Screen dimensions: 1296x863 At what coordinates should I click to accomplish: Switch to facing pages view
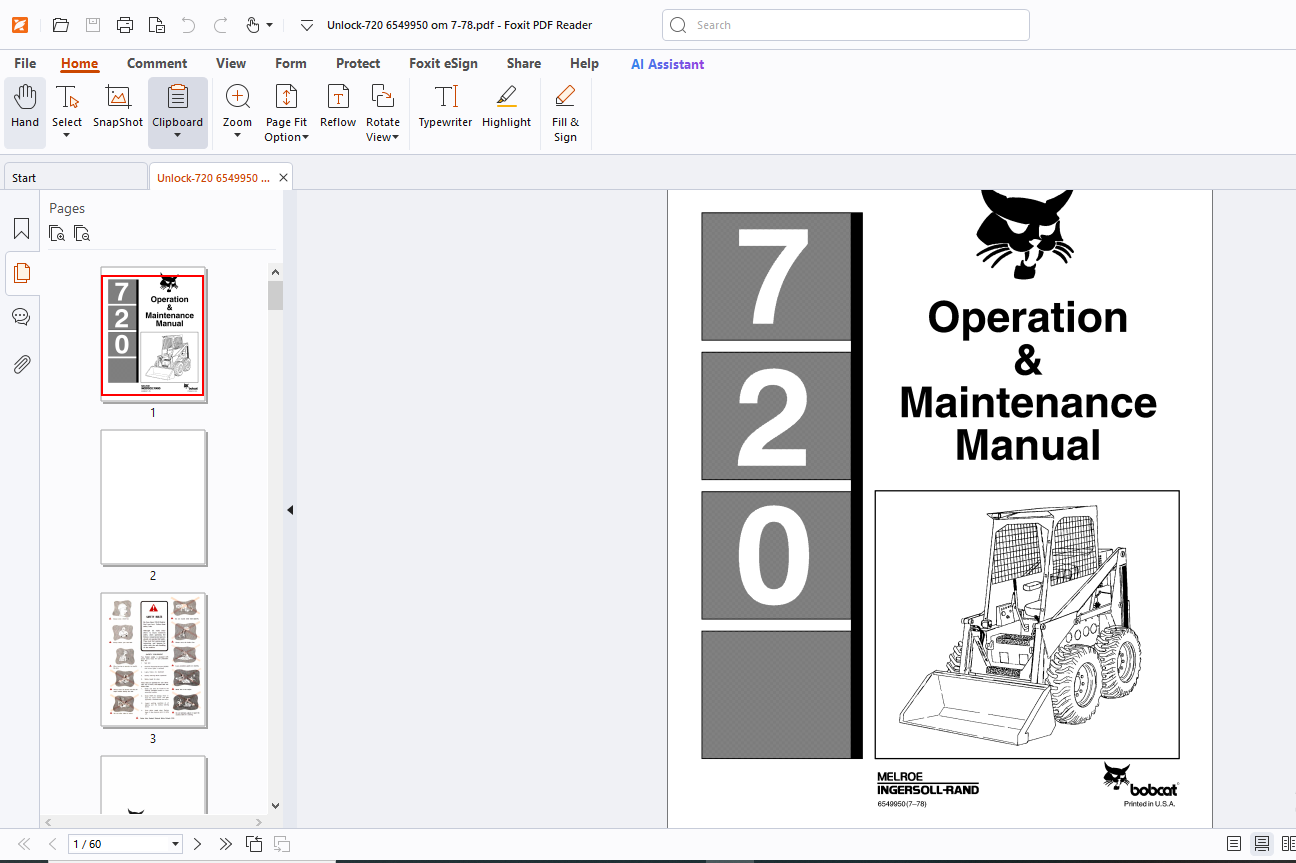tap(1288, 844)
